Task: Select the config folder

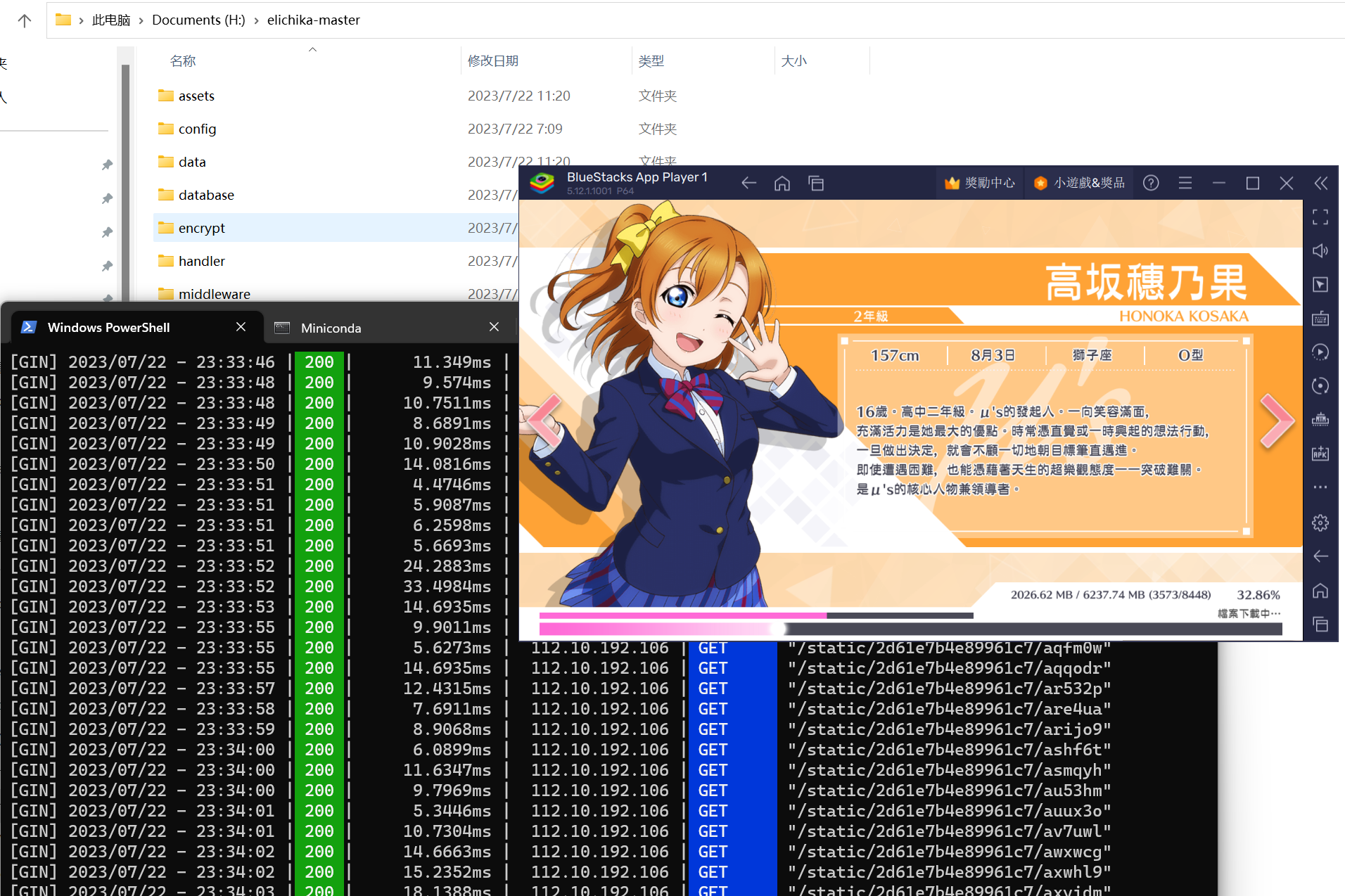Action: point(197,129)
